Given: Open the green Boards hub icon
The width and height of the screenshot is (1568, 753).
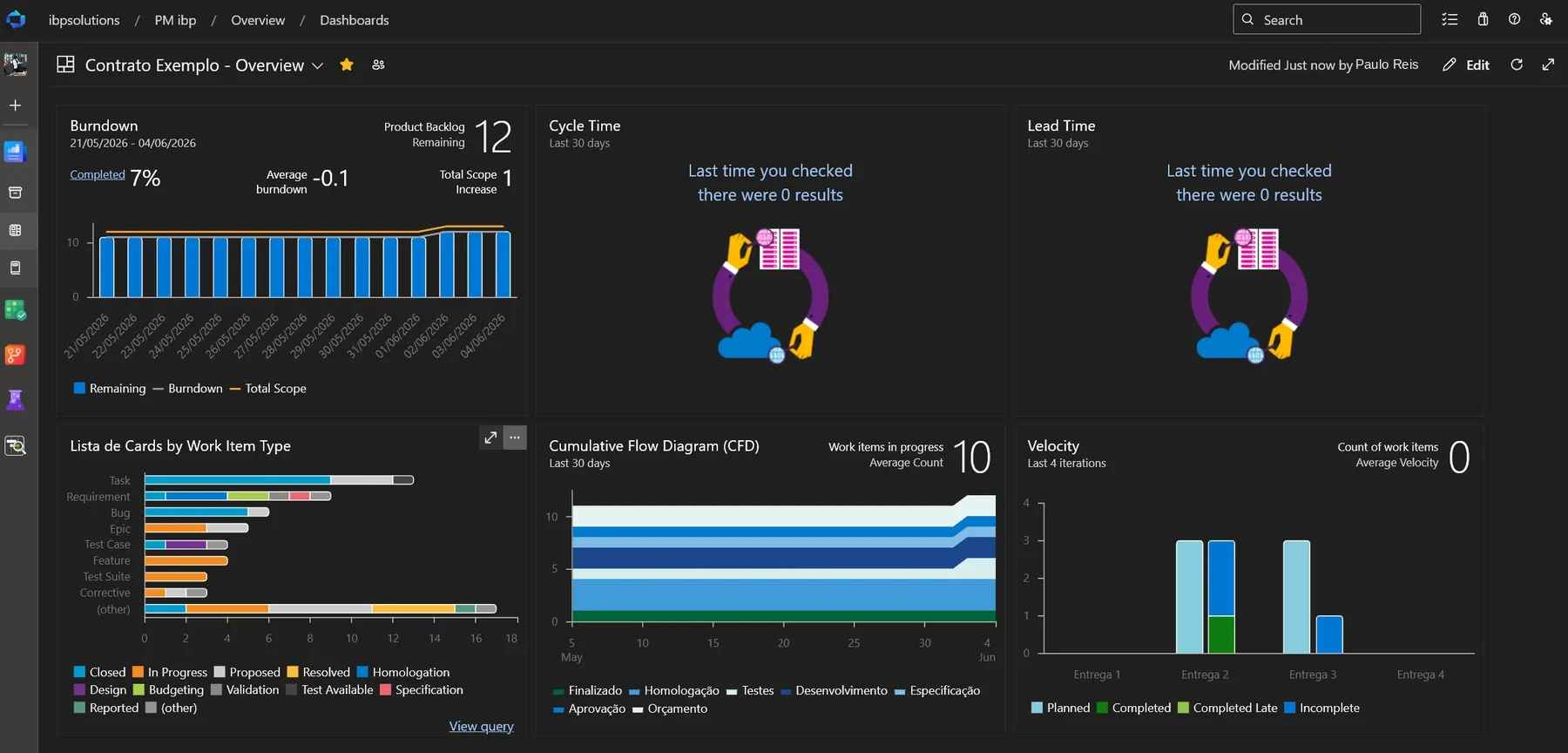Looking at the screenshot, I should (16, 309).
